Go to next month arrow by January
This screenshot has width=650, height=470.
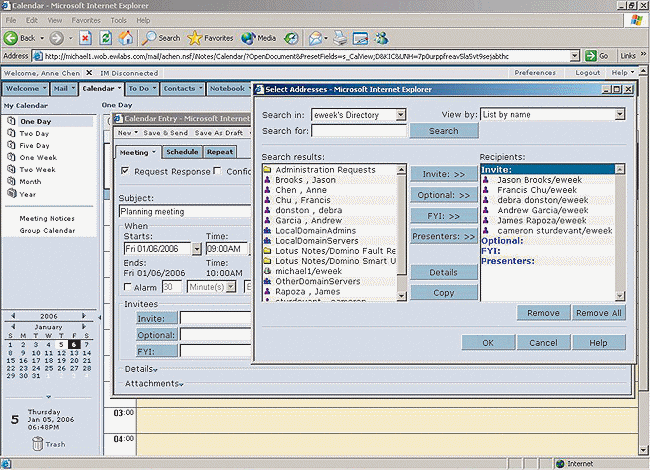tap(84, 327)
